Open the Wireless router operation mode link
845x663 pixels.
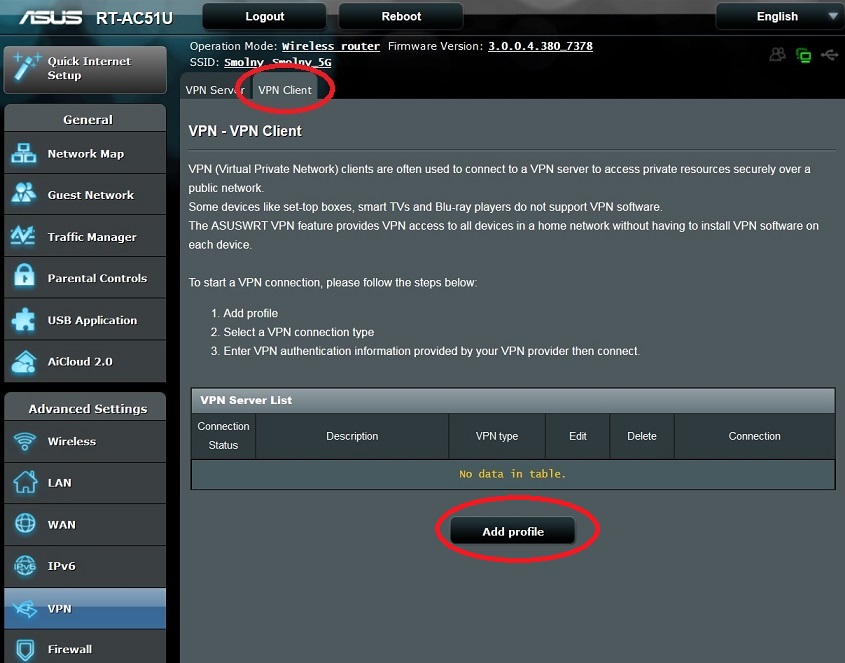click(331, 46)
